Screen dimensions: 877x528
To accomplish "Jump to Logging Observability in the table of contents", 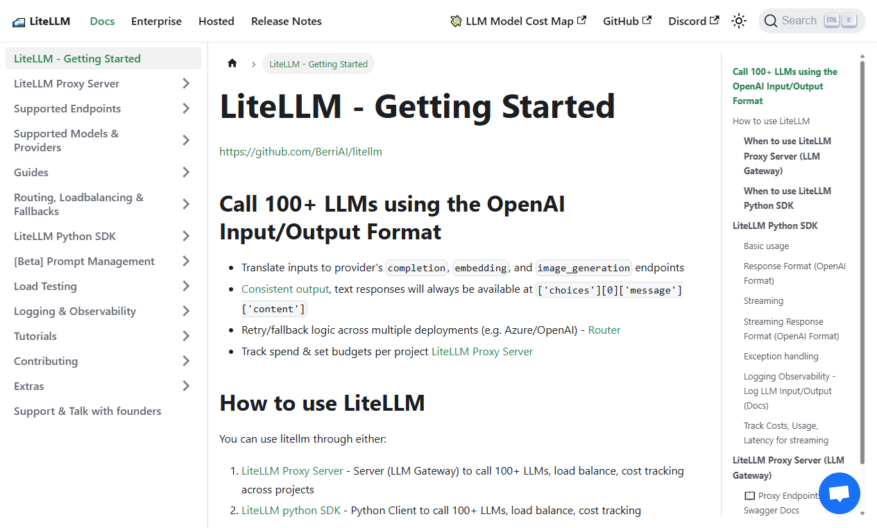I will pos(789,390).
